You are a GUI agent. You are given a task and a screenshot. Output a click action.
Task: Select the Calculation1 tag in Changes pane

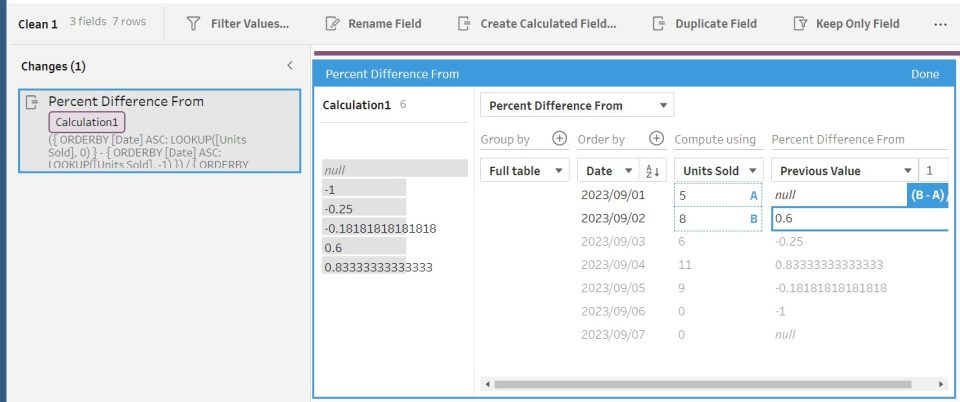(87, 122)
